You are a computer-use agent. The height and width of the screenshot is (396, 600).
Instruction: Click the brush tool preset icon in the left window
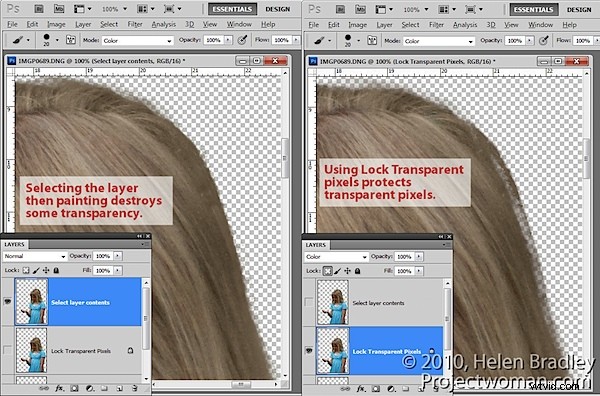(18, 40)
